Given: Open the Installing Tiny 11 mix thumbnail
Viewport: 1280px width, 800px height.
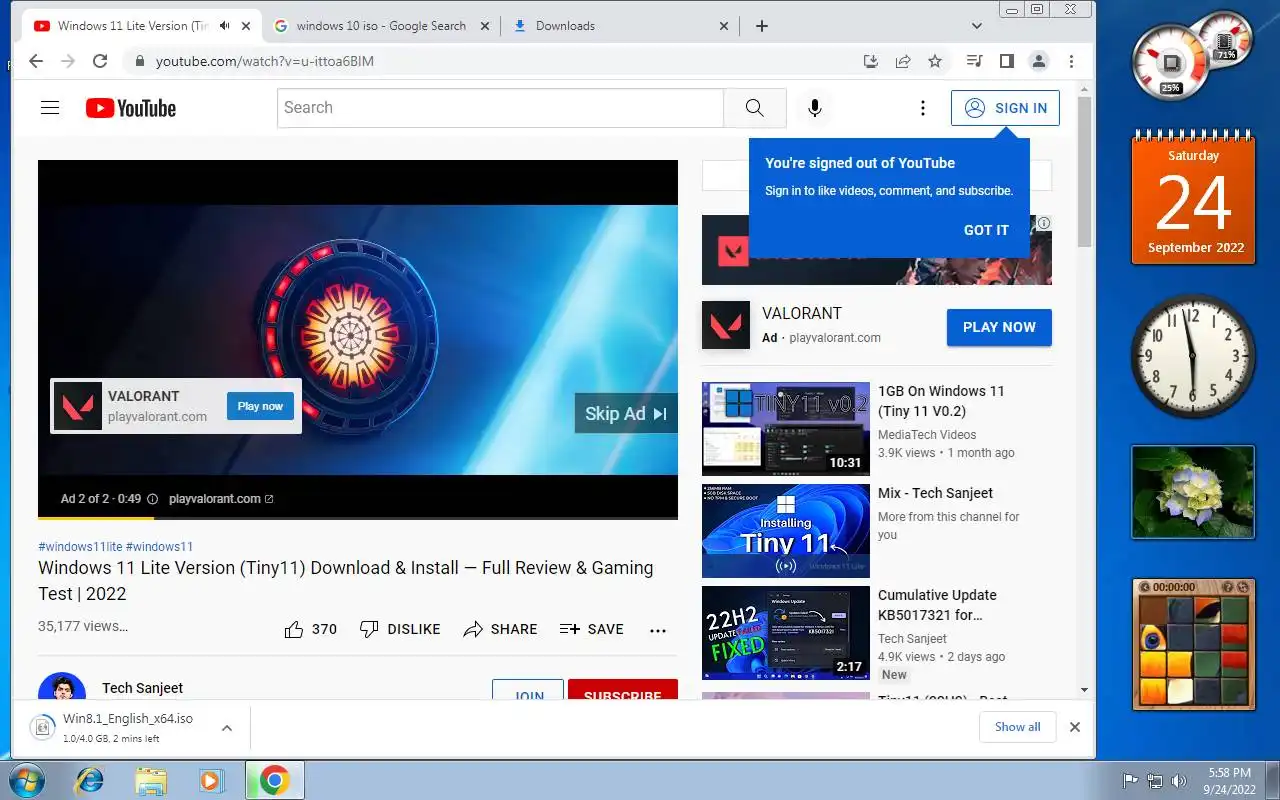Looking at the screenshot, I should pyautogui.click(x=786, y=531).
